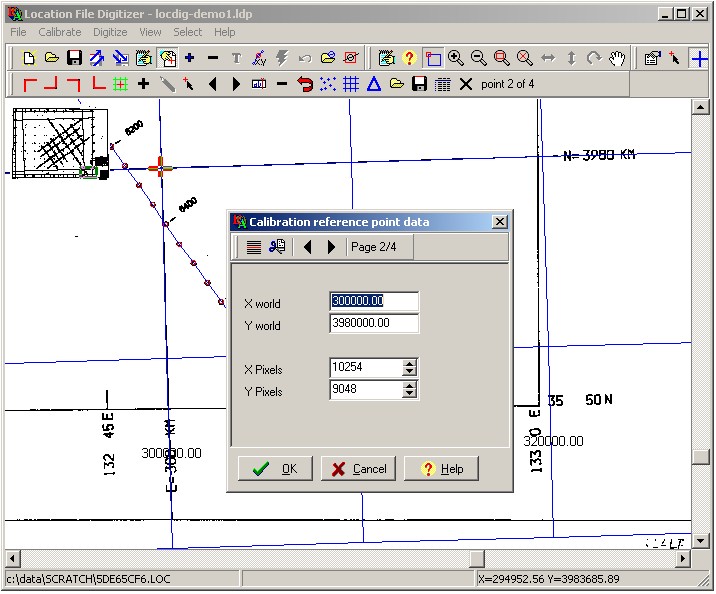Click the point data edit box icon
This screenshot has height=594, width=716.
click(x=259, y=84)
